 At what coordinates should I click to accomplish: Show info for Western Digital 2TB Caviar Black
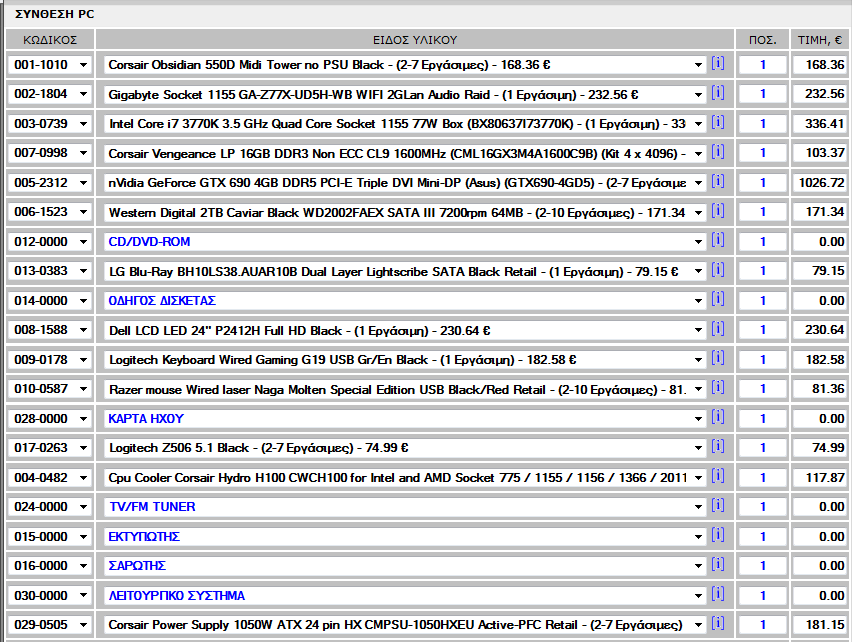(x=718, y=211)
